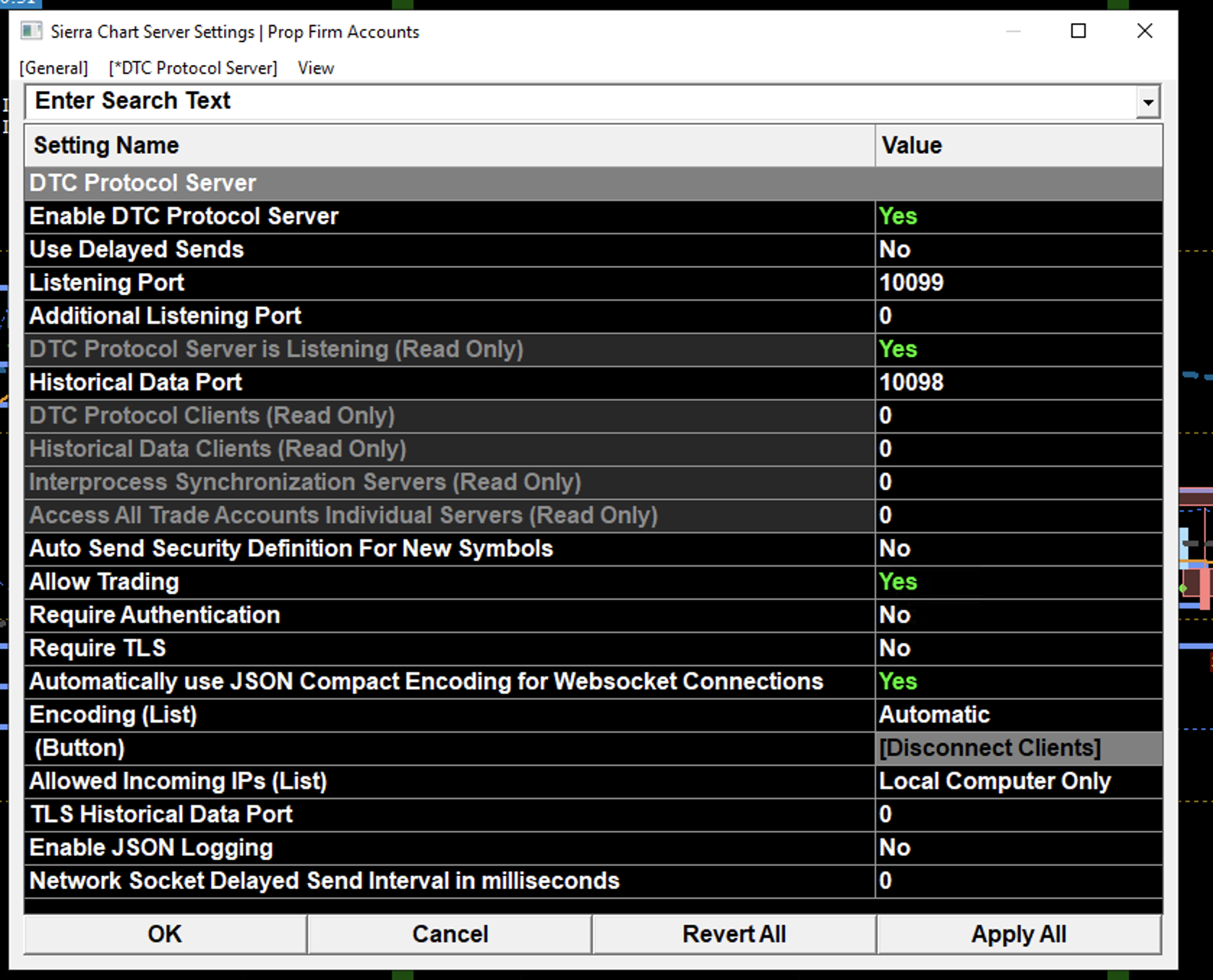This screenshot has width=1213, height=980.
Task: Select the Use Delayed Sends setting name
Action: point(137,249)
